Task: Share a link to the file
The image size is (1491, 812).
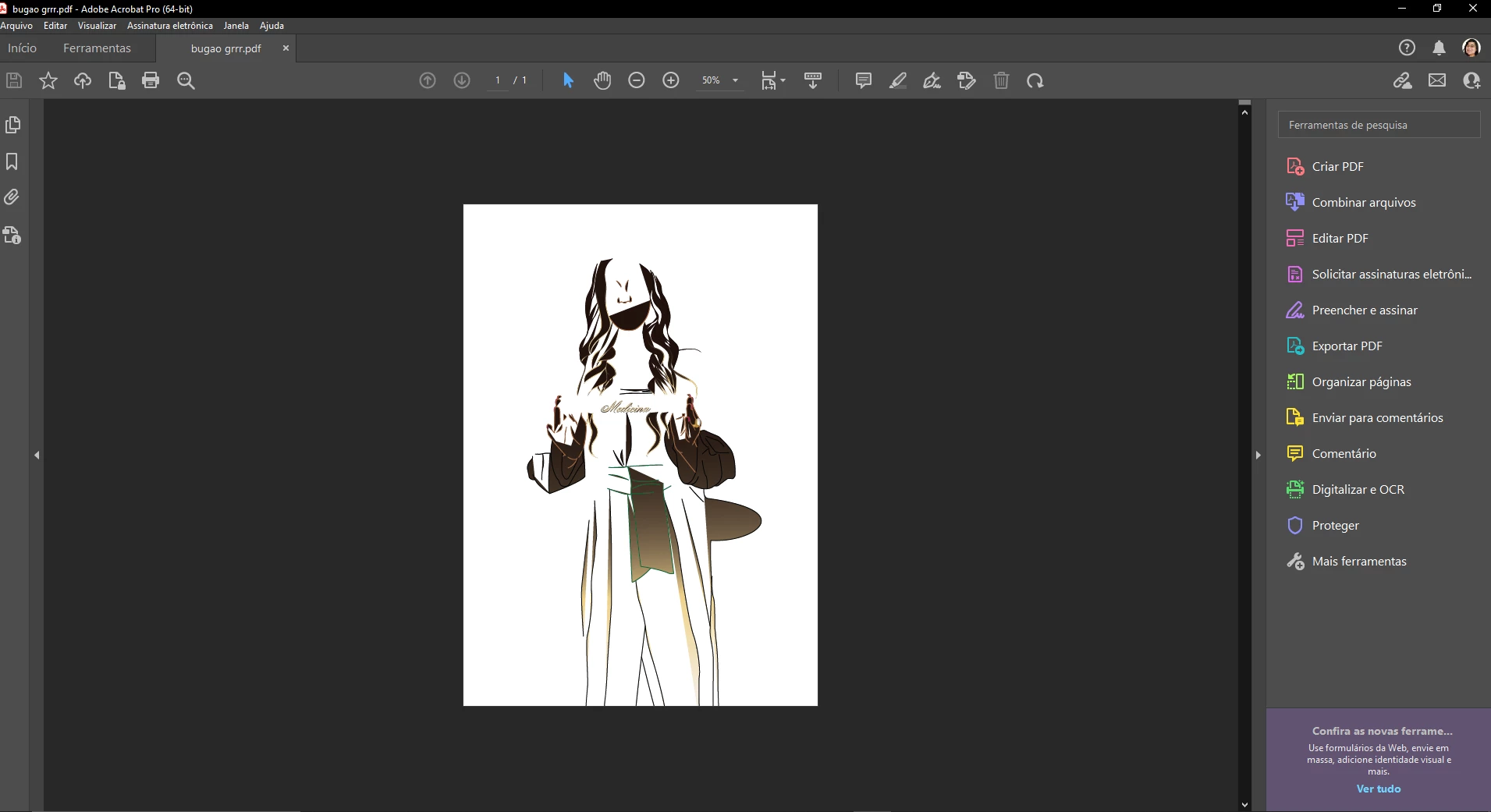Action: pos(1403,80)
